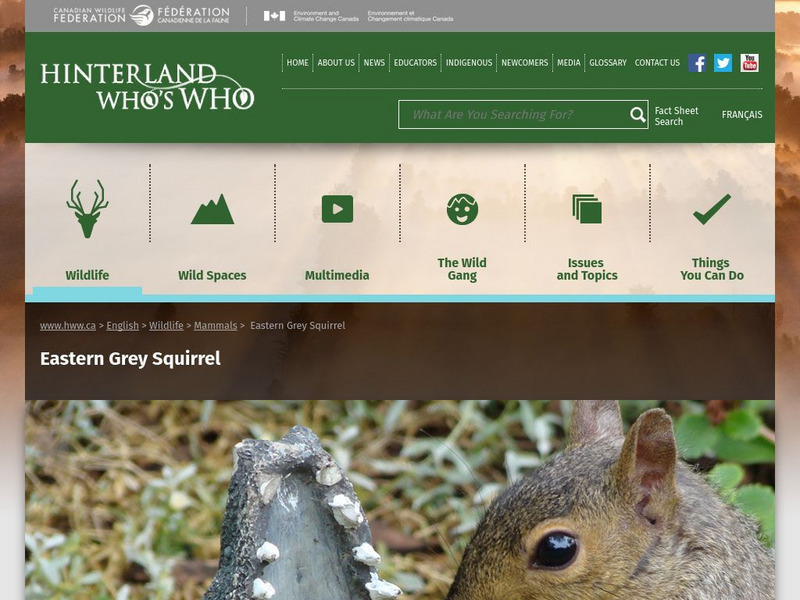Switch the site language to FRANÇAIS
The height and width of the screenshot is (600, 800).
point(741,115)
